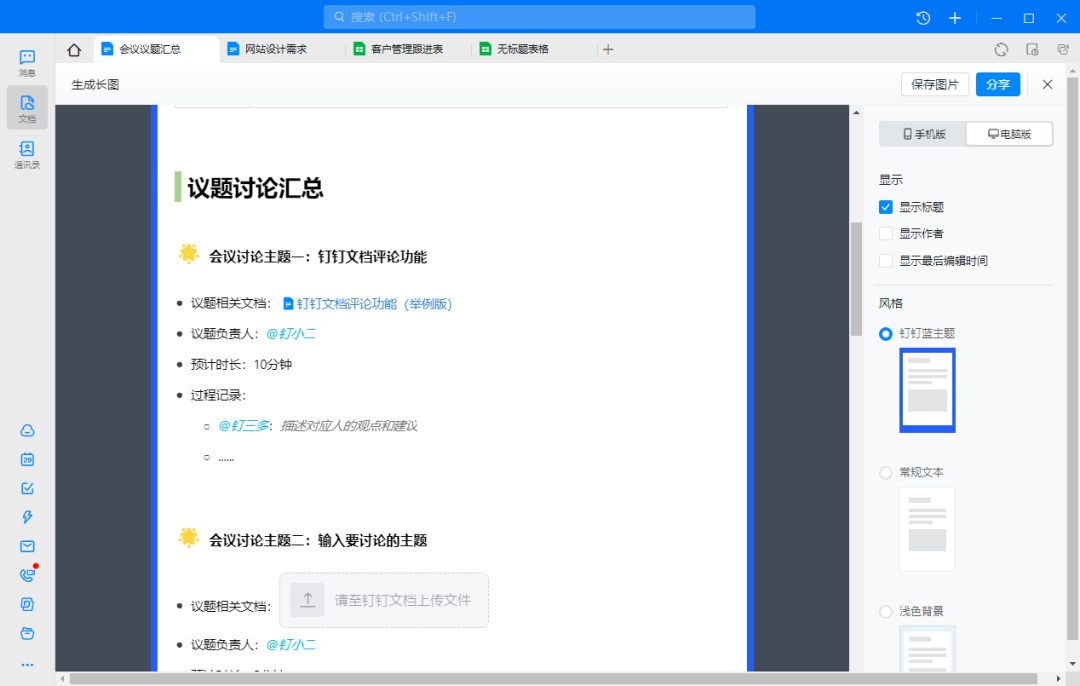Expand the three-dots more menu in the sidebar

(27, 664)
